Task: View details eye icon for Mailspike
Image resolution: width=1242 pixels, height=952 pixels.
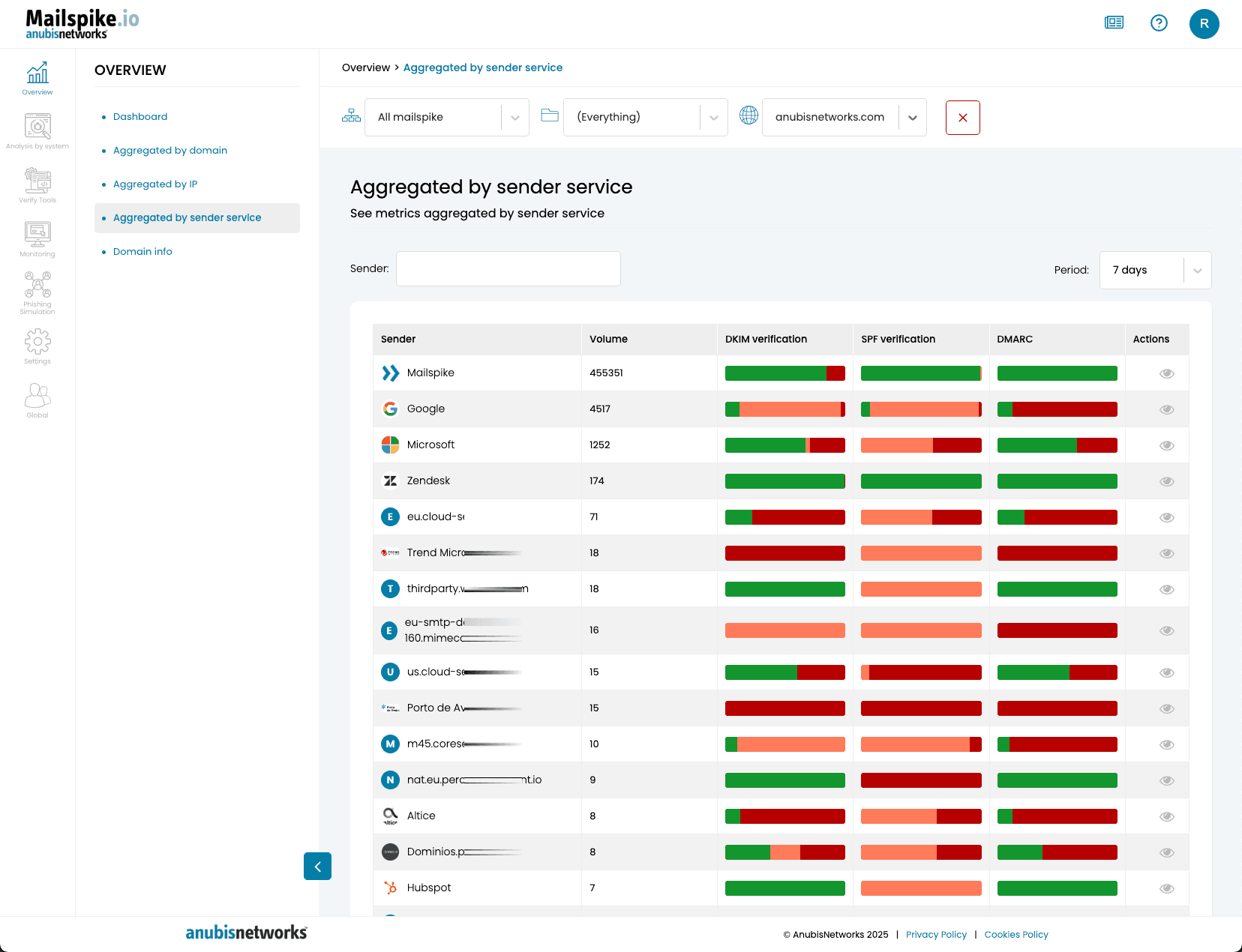Action: tap(1167, 374)
